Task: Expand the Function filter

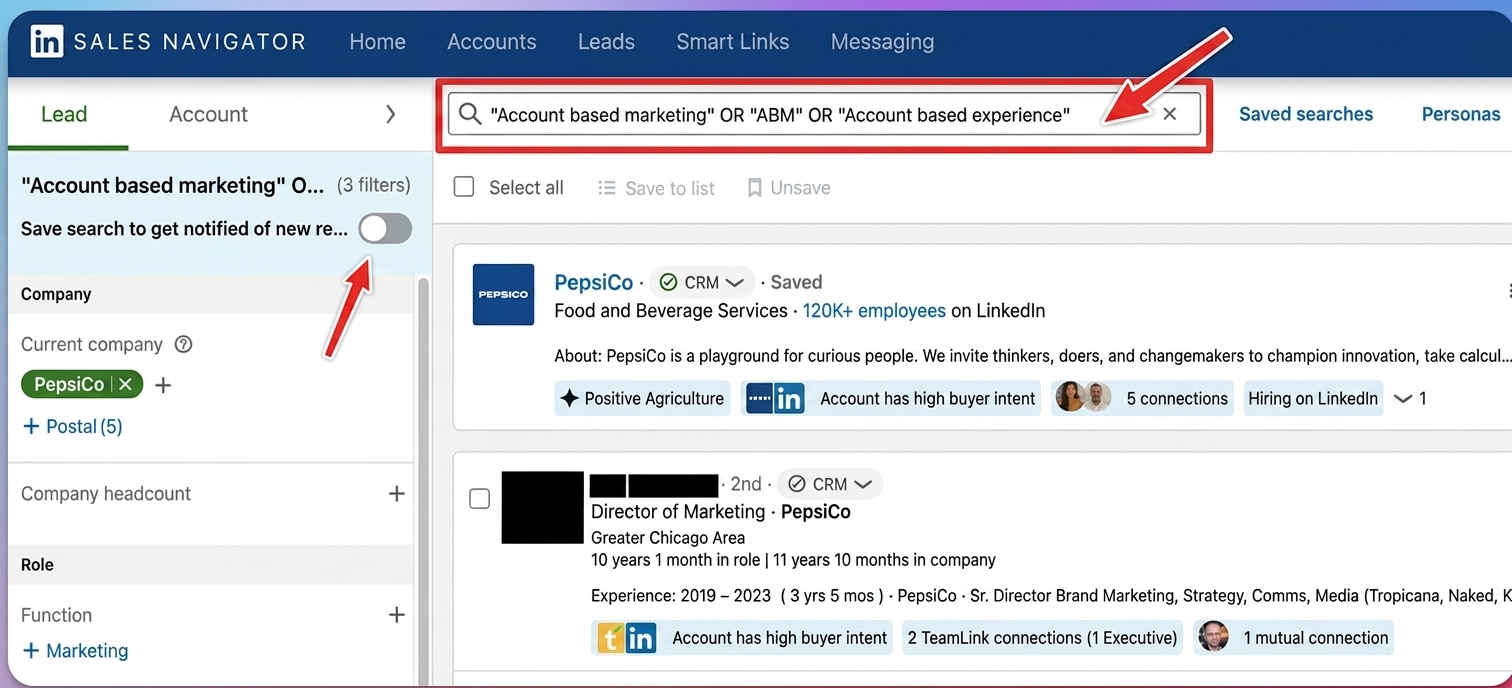Action: [397, 615]
